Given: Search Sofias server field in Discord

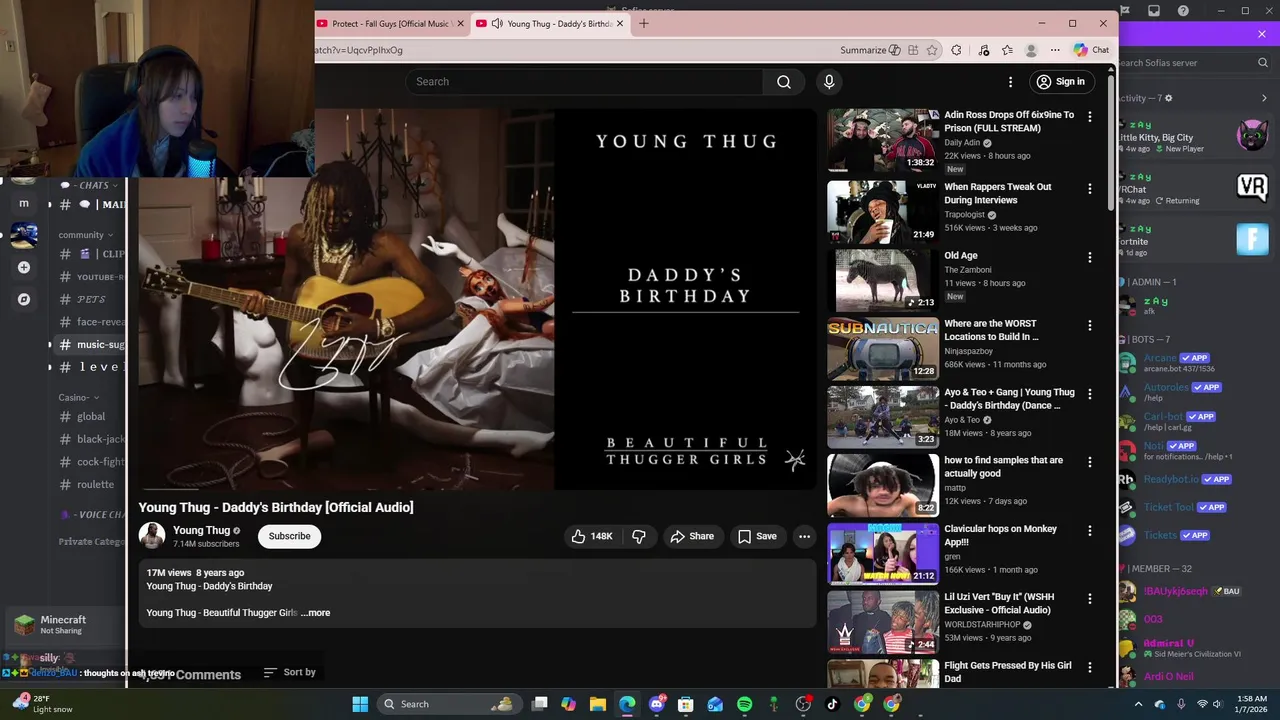Looking at the screenshot, I should pos(1193,63).
